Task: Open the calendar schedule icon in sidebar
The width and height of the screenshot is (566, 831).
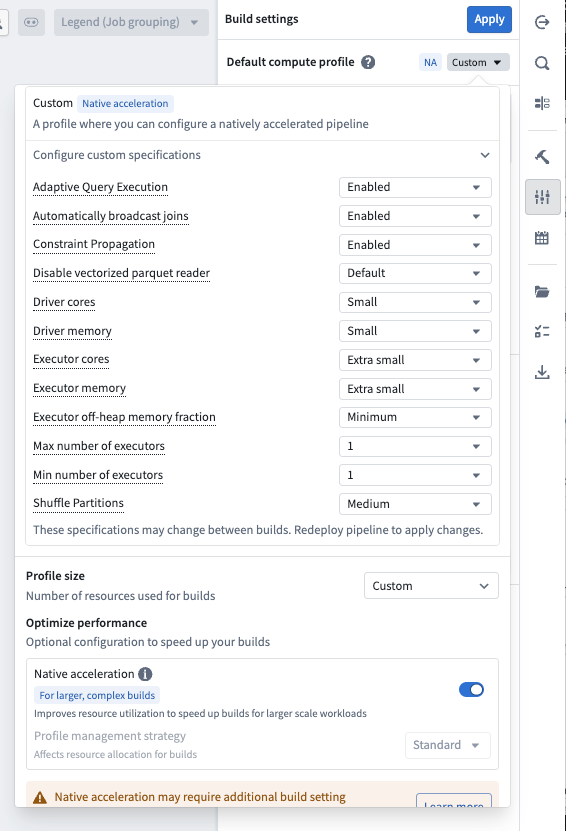Action: point(542,238)
